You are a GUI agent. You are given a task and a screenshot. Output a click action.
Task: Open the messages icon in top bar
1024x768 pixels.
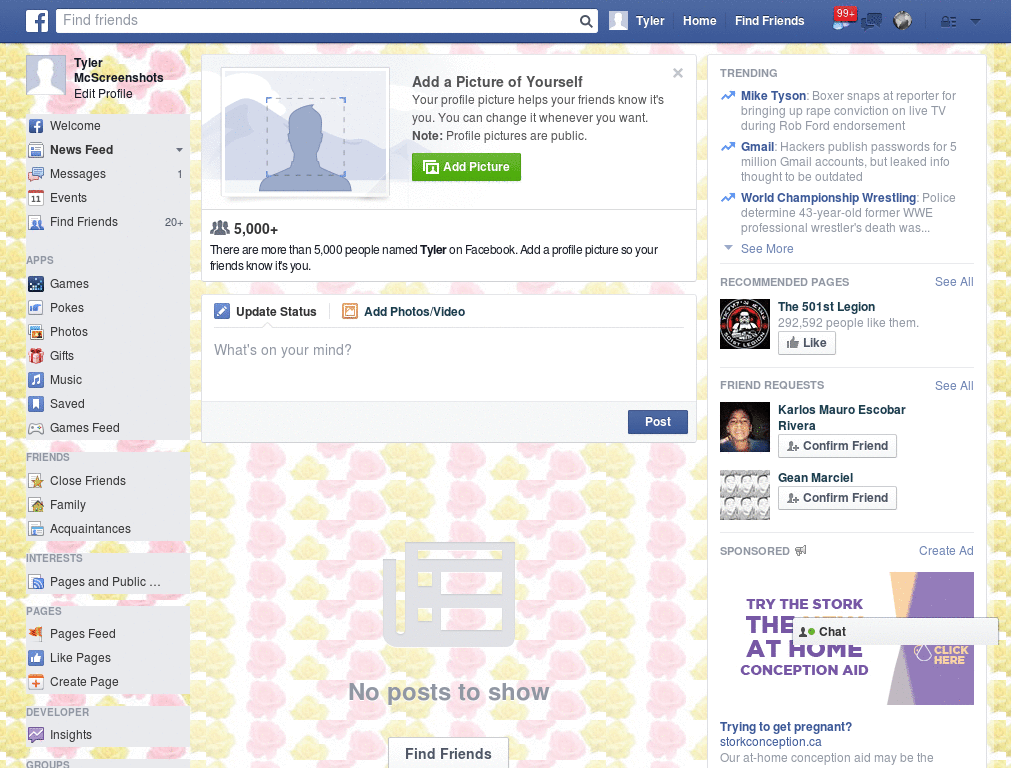[871, 22]
